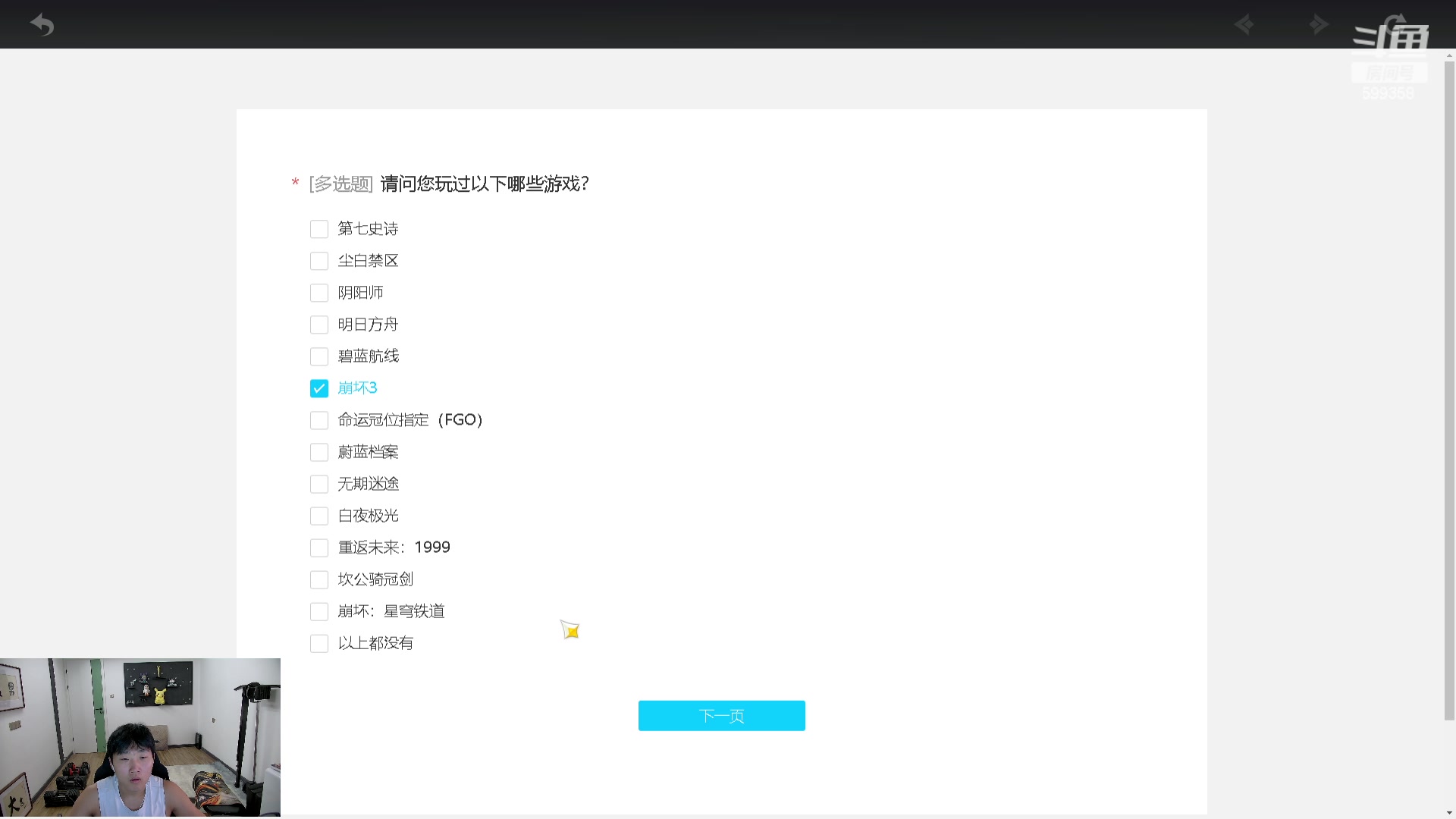1456x819 pixels.
Task: Tick the 阴阳师 option
Action: point(319,293)
